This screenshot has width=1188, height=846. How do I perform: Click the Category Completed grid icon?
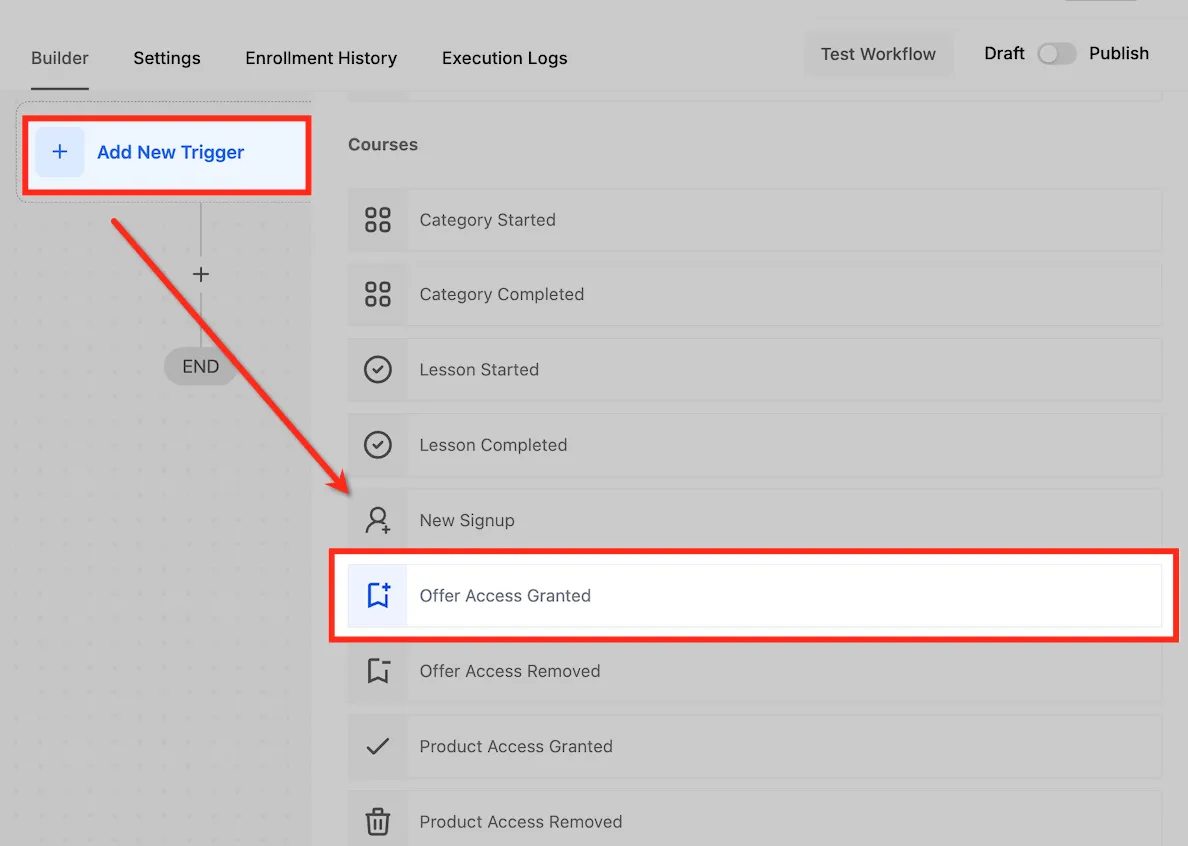(377, 294)
